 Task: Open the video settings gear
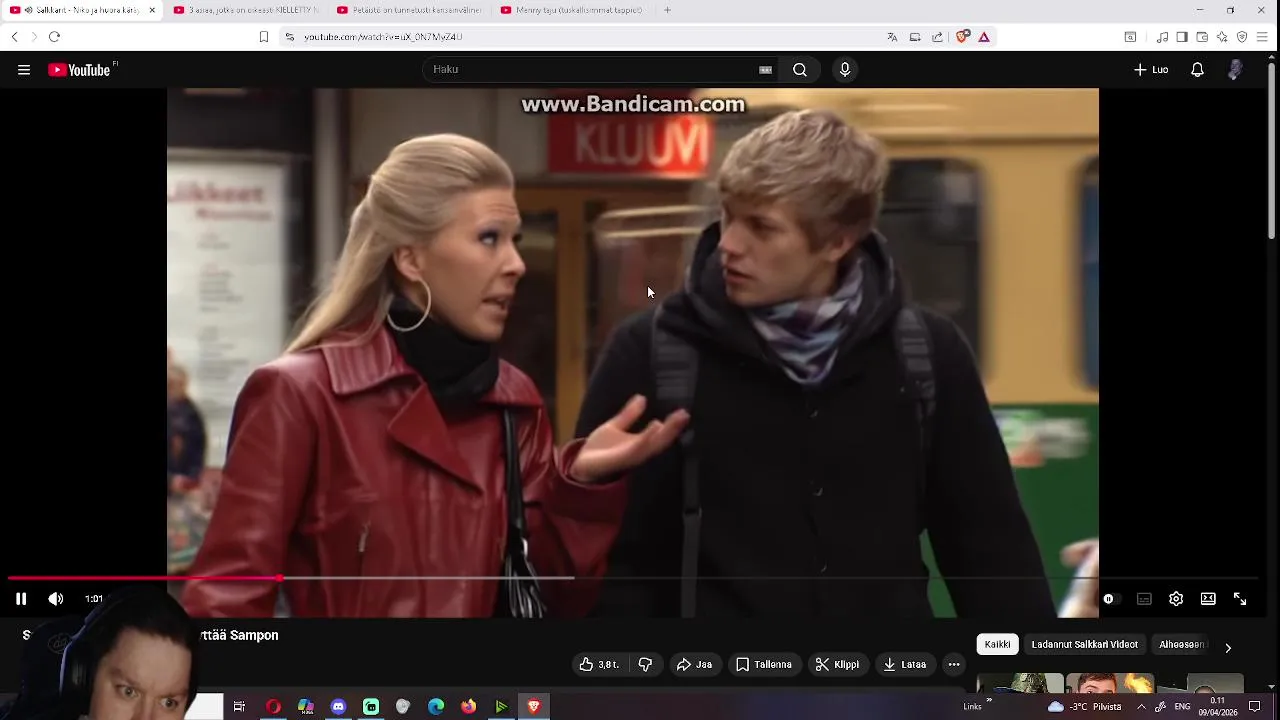point(1176,599)
